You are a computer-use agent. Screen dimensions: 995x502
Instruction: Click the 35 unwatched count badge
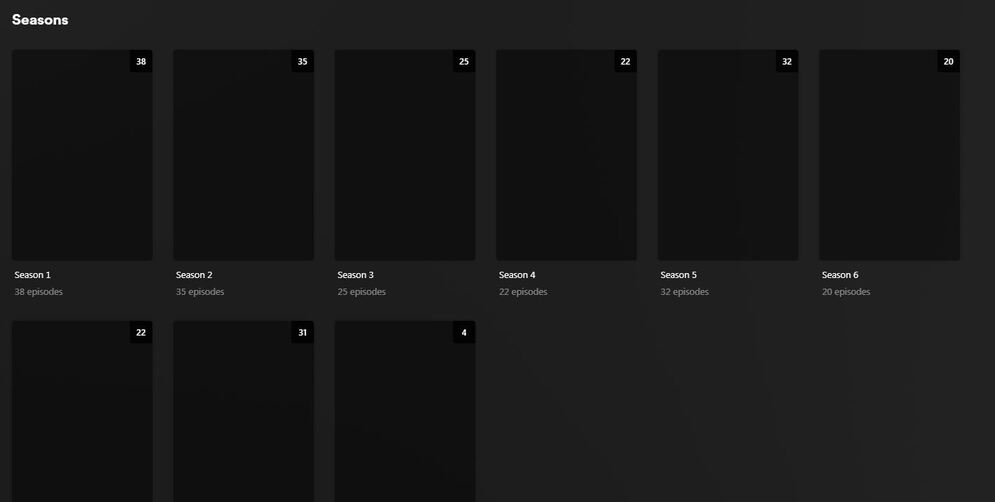click(303, 62)
